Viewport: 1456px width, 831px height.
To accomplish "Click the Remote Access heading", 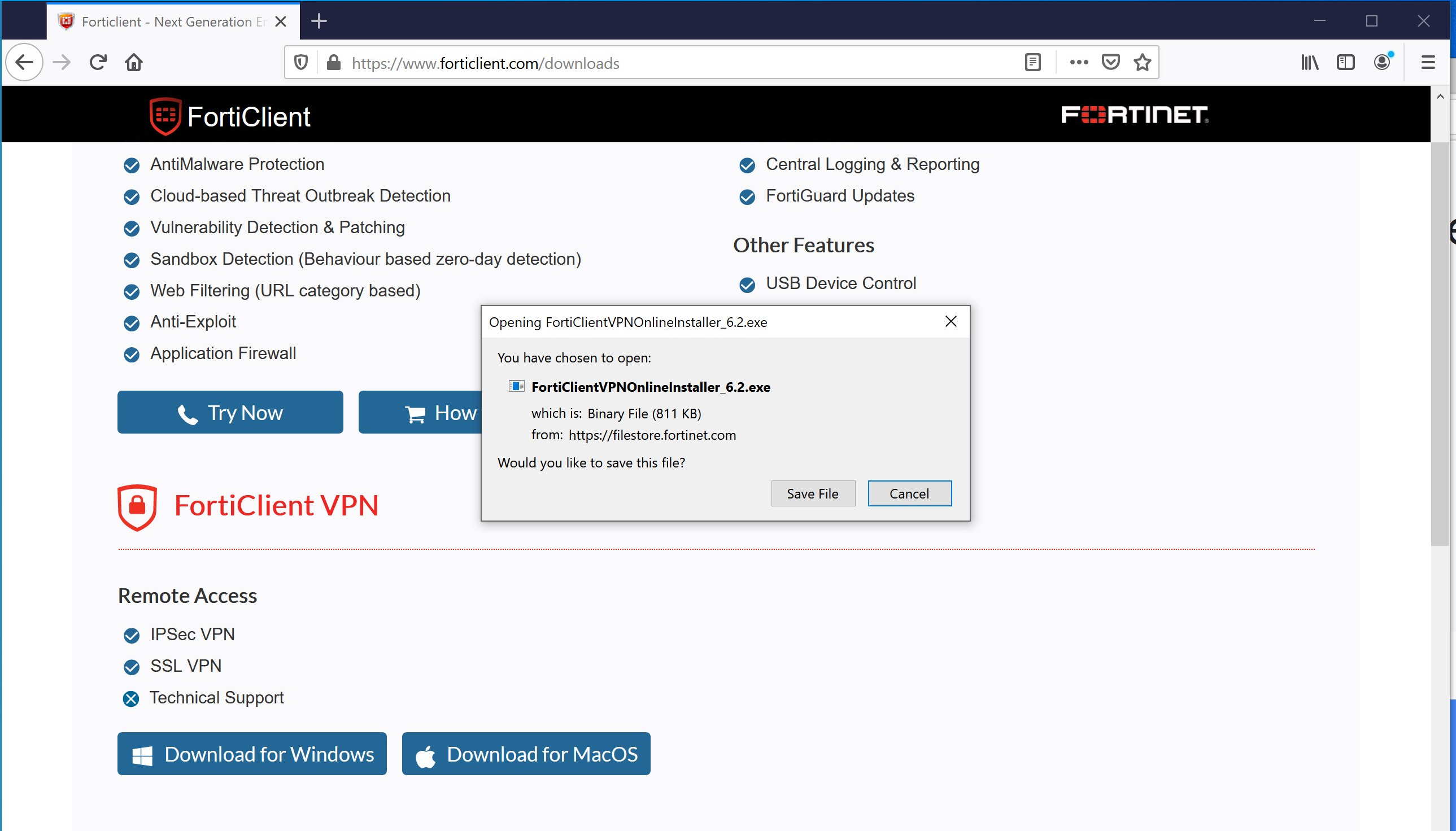I will click(x=188, y=596).
